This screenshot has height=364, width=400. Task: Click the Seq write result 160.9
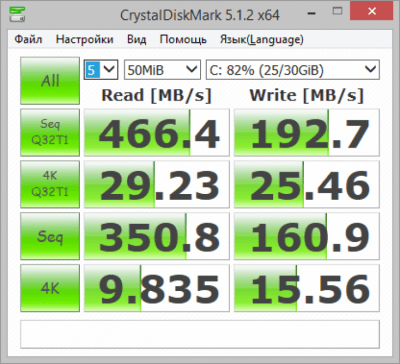click(x=307, y=236)
